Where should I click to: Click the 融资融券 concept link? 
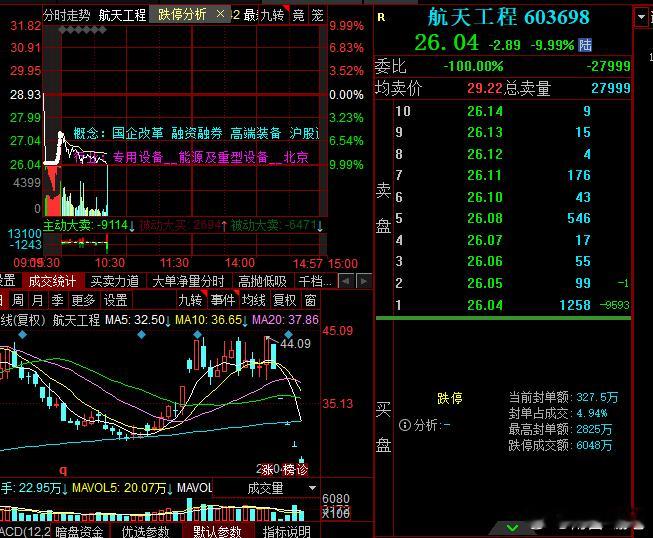pyautogui.click(x=197, y=133)
